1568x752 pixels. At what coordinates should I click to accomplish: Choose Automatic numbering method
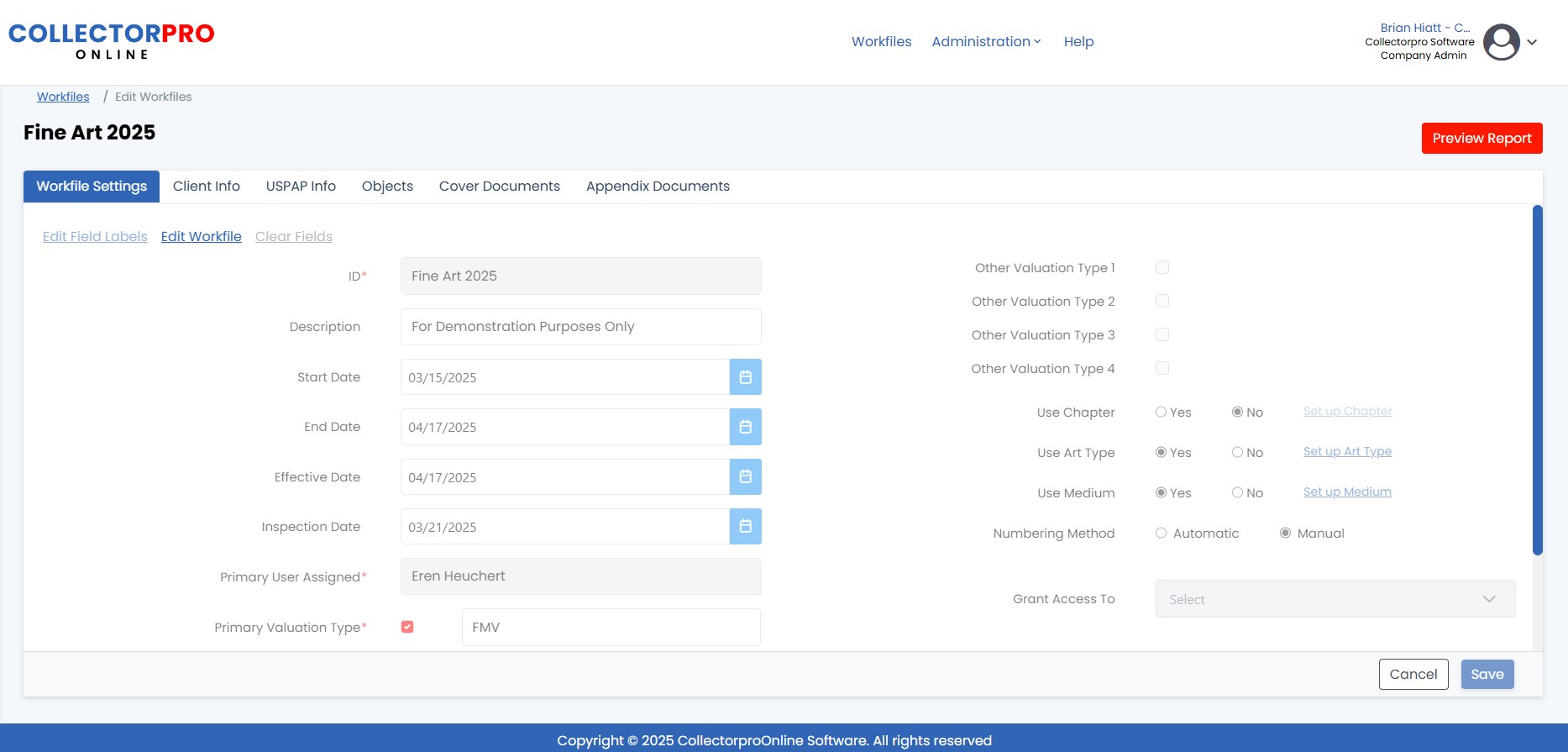pyautogui.click(x=1161, y=533)
